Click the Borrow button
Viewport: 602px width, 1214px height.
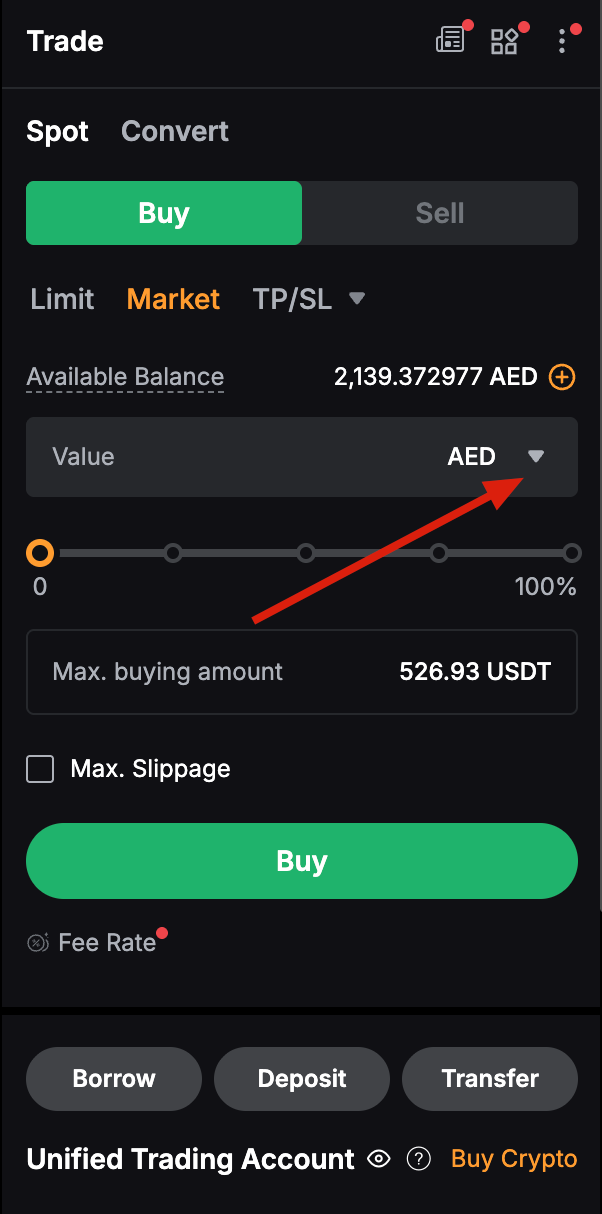113,1078
